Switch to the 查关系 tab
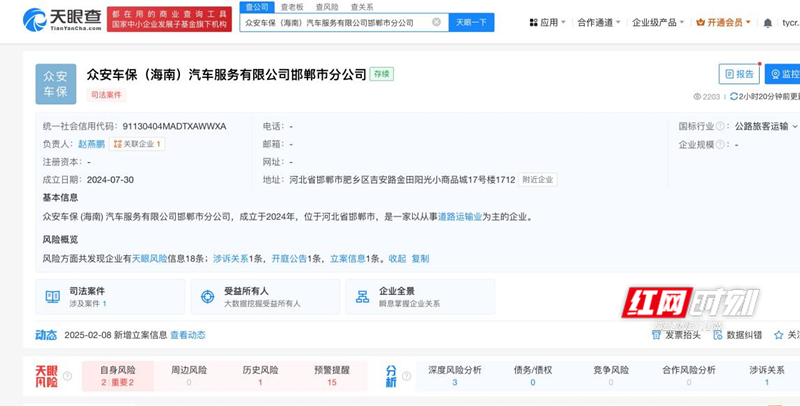This screenshot has height=406, width=800. tap(362, 7)
